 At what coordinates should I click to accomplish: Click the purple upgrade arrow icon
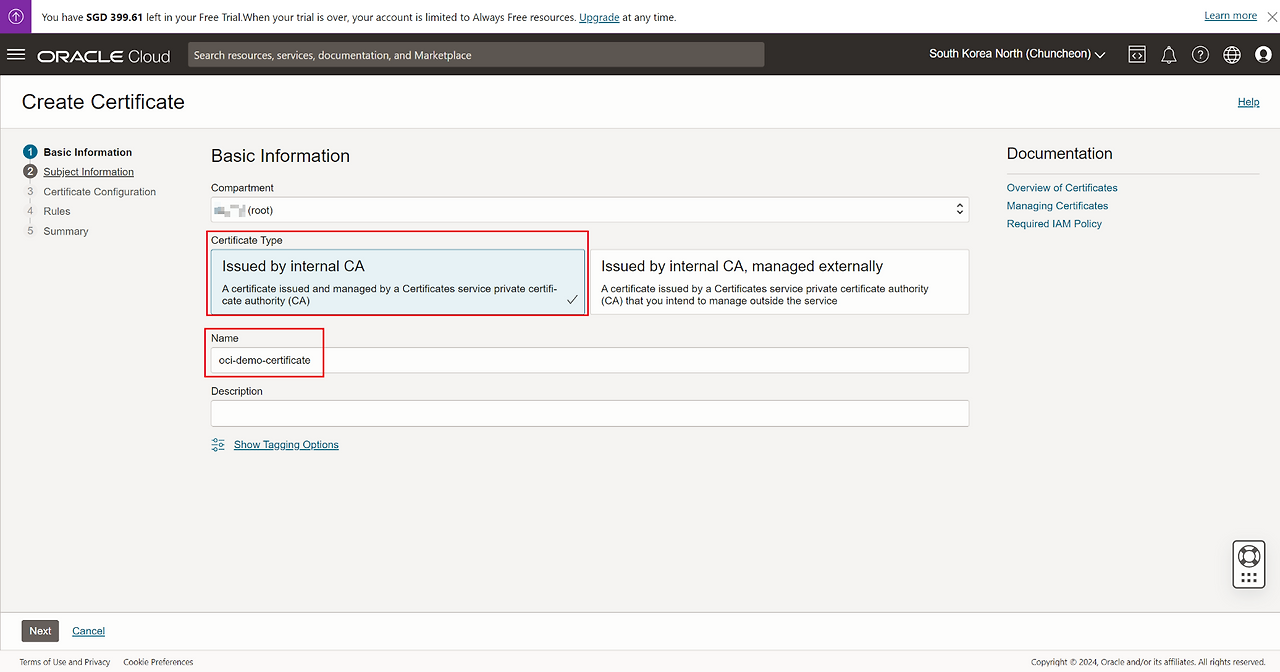16,16
